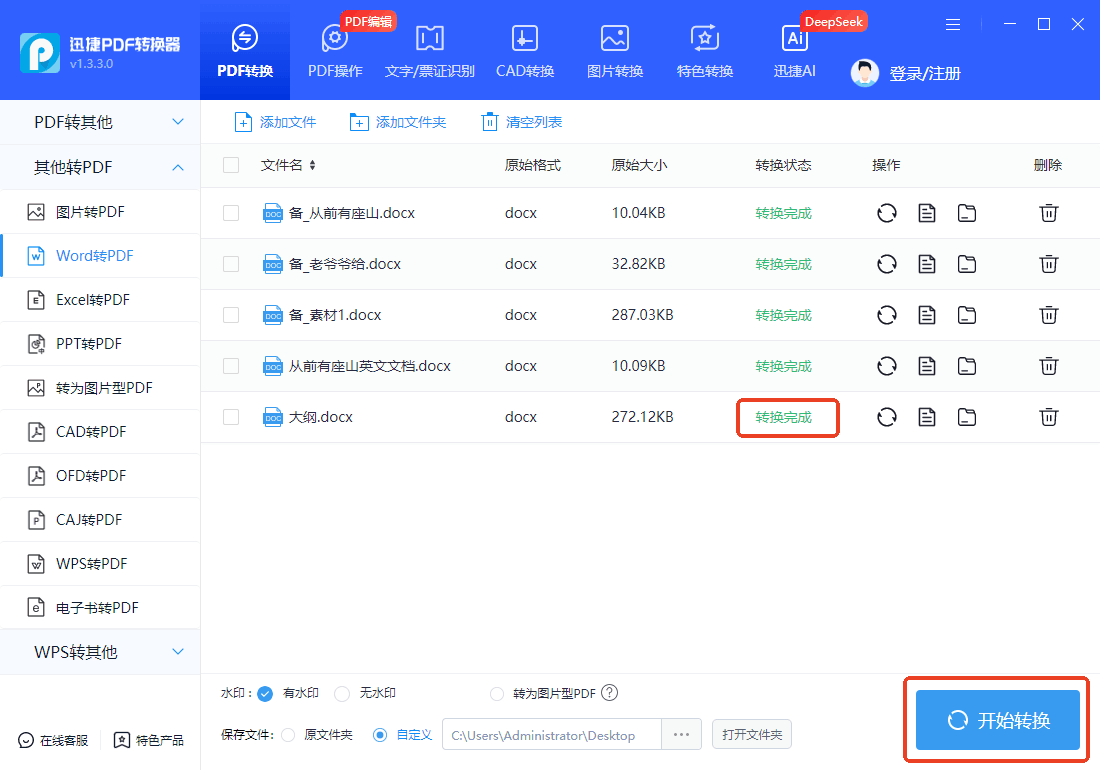Select the 无水印 watermark option
The height and width of the screenshot is (770, 1100).
(340, 693)
